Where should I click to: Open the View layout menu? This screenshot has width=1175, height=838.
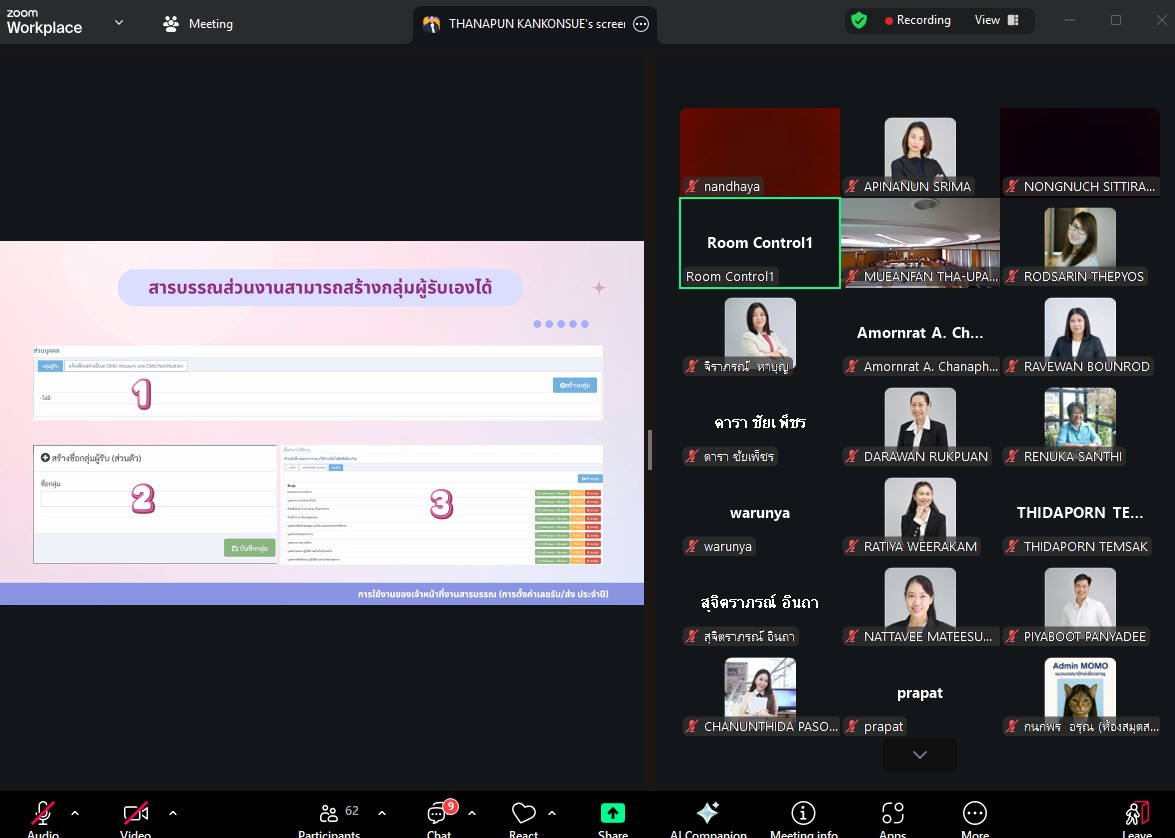(x=997, y=20)
